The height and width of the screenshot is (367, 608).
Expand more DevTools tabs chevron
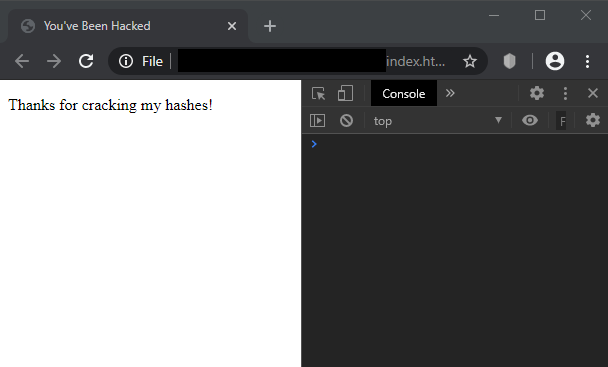[x=450, y=93]
